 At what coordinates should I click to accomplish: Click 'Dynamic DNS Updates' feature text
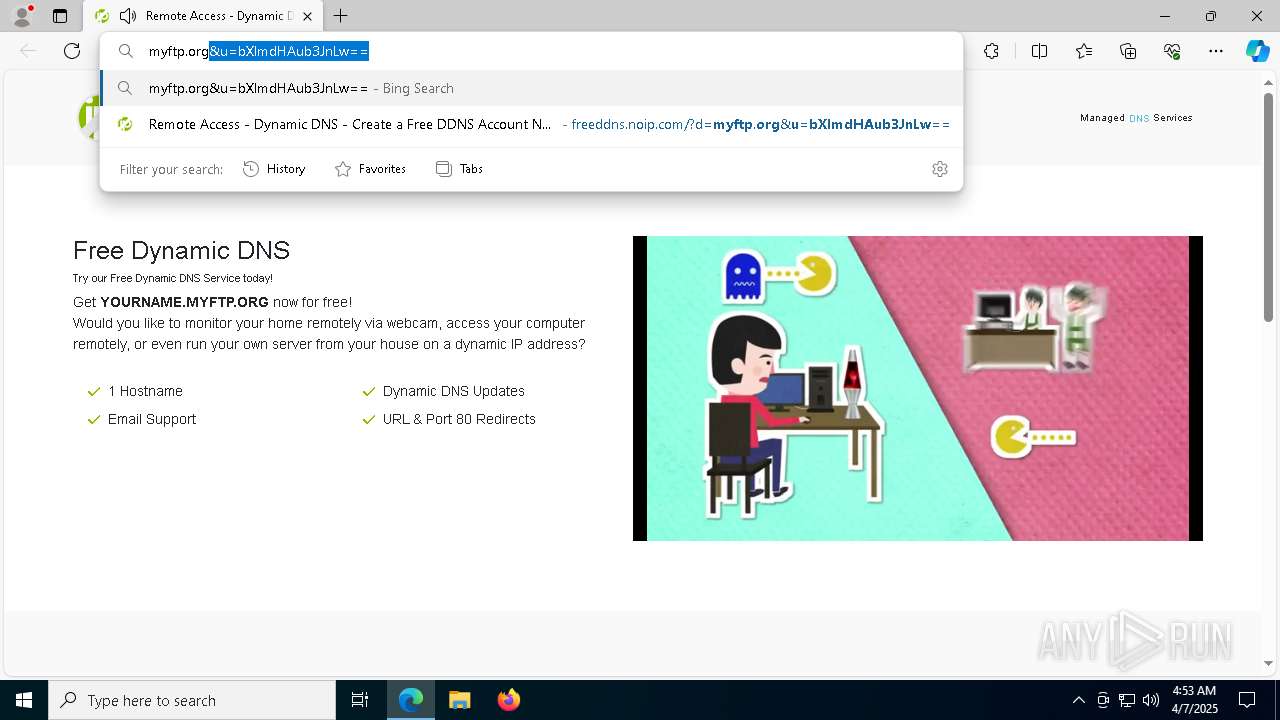453,391
